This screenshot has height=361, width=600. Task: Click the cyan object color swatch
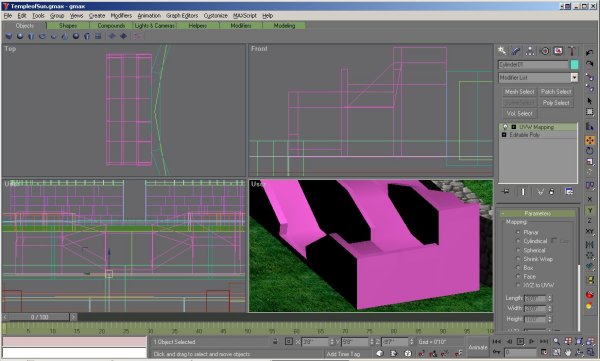574,65
